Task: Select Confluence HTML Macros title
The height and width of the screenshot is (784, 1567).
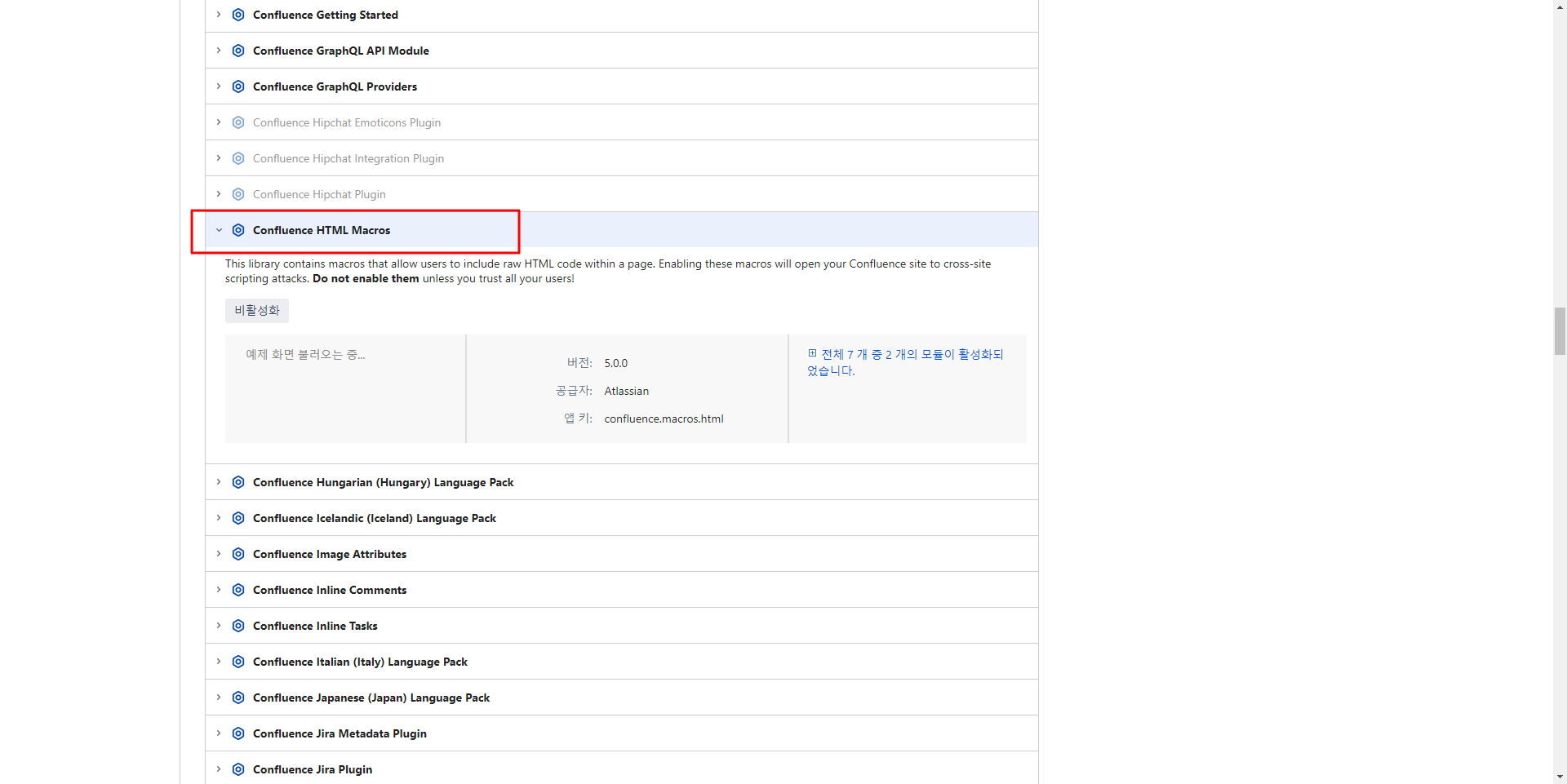Action: 322,230
